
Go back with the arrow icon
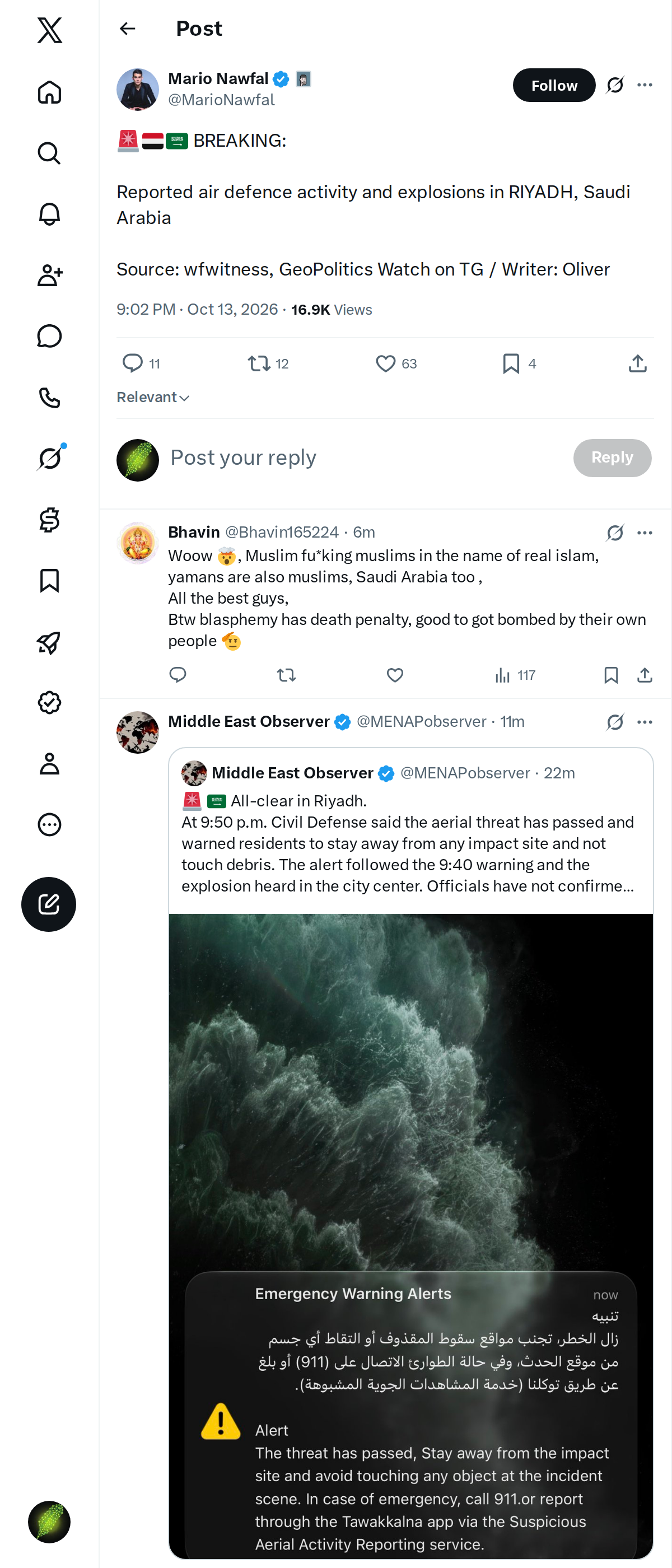tap(127, 29)
